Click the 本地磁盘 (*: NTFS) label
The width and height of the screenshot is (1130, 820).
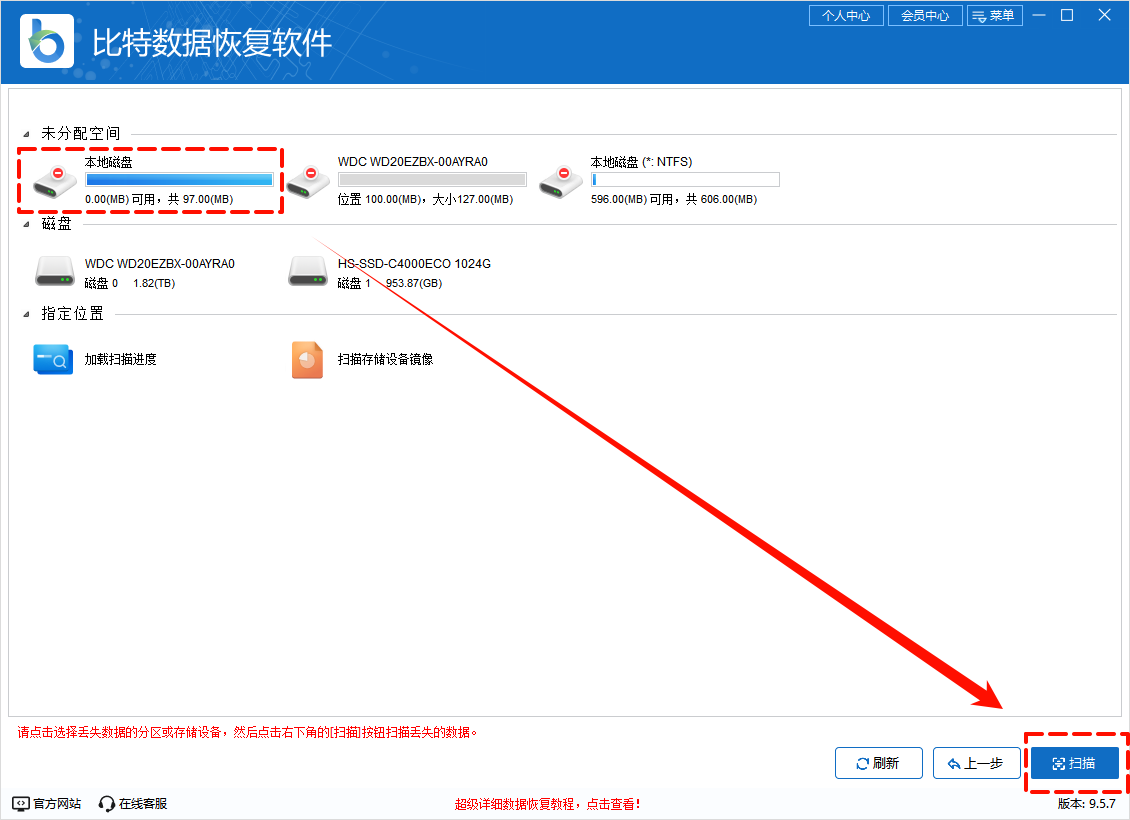pyautogui.click(x=641, y=162)
